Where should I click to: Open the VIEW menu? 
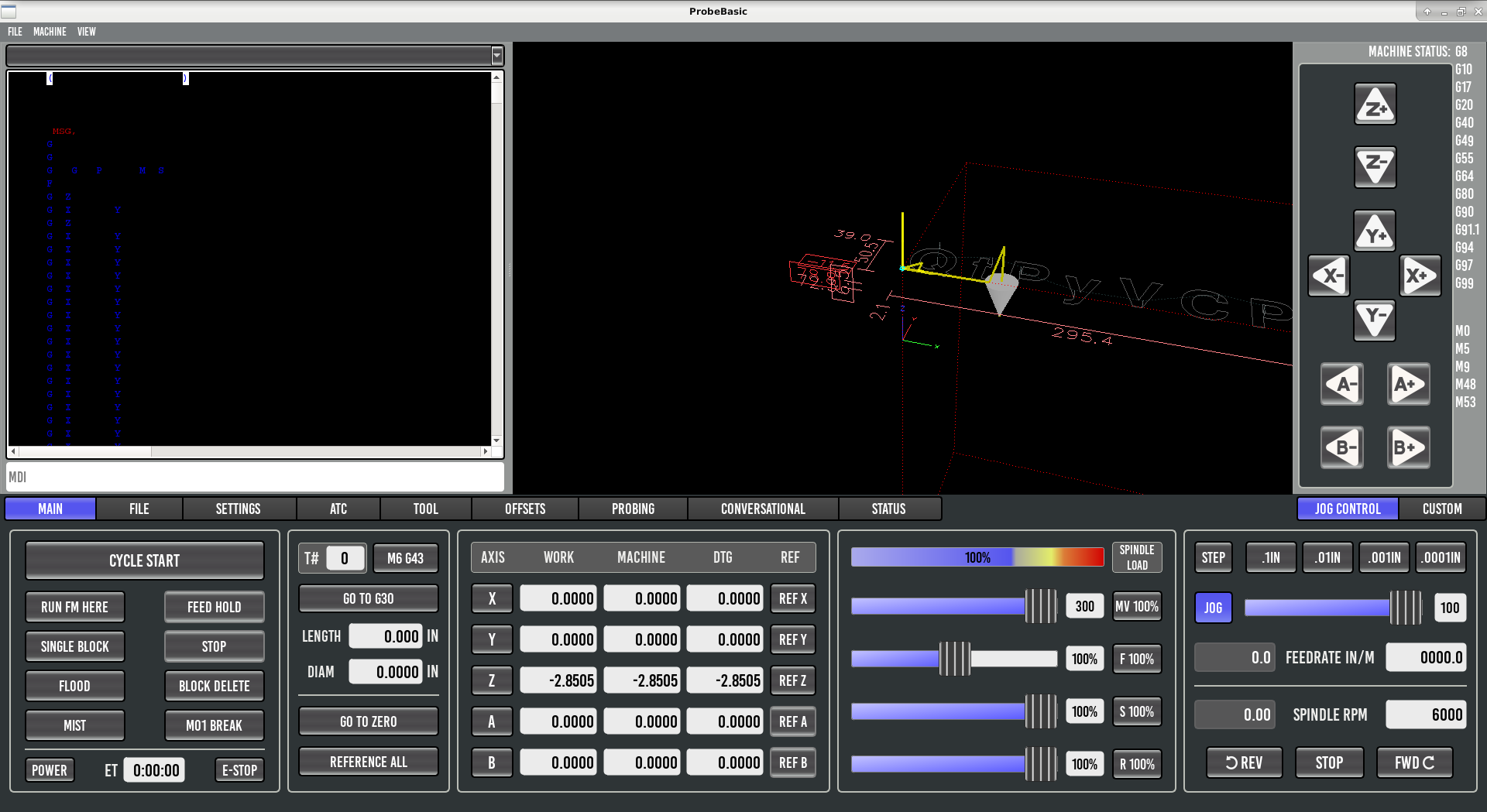87,32
